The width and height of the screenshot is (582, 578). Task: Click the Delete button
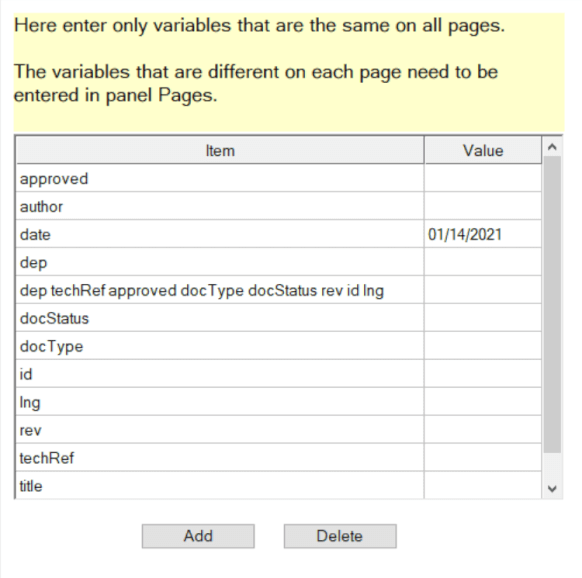(340, 536)
